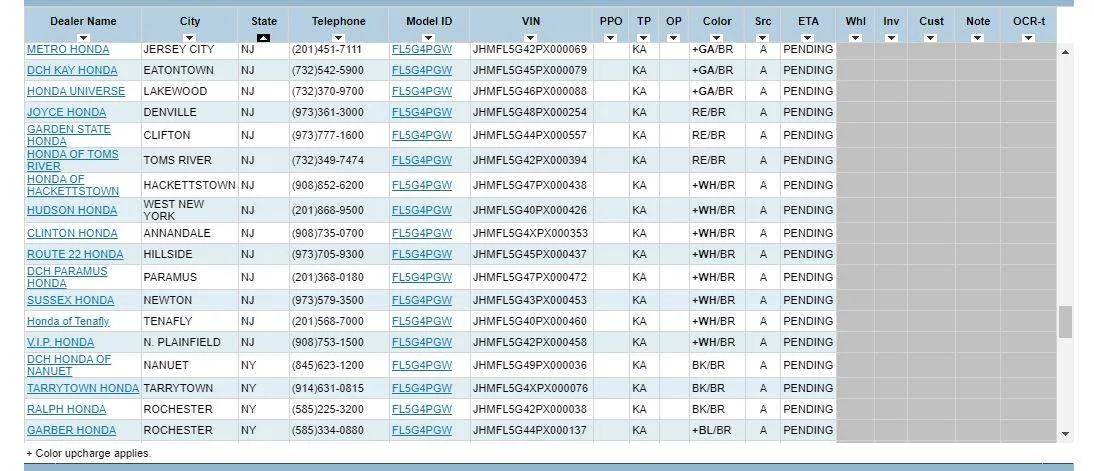Select city cell HACKETTSTOWN
This screenshot has height=471, width=1094.
[x=190, y=185]
